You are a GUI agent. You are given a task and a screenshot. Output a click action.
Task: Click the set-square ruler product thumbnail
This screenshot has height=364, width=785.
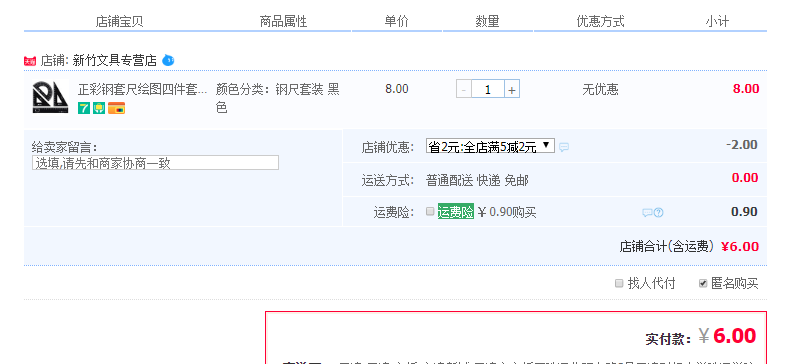(50, 97)
